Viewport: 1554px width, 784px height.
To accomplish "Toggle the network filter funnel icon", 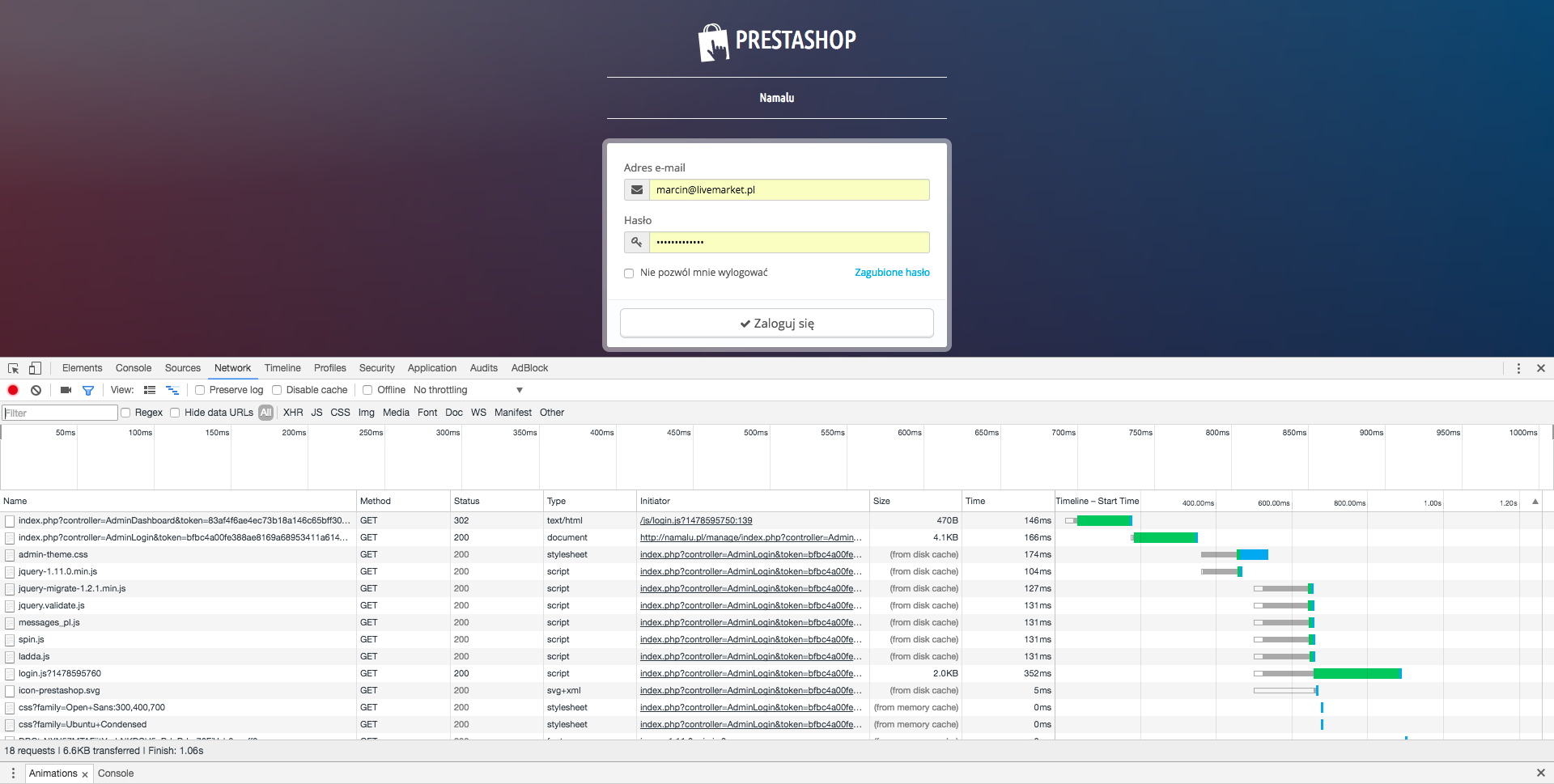I will (x=88, y=390).
